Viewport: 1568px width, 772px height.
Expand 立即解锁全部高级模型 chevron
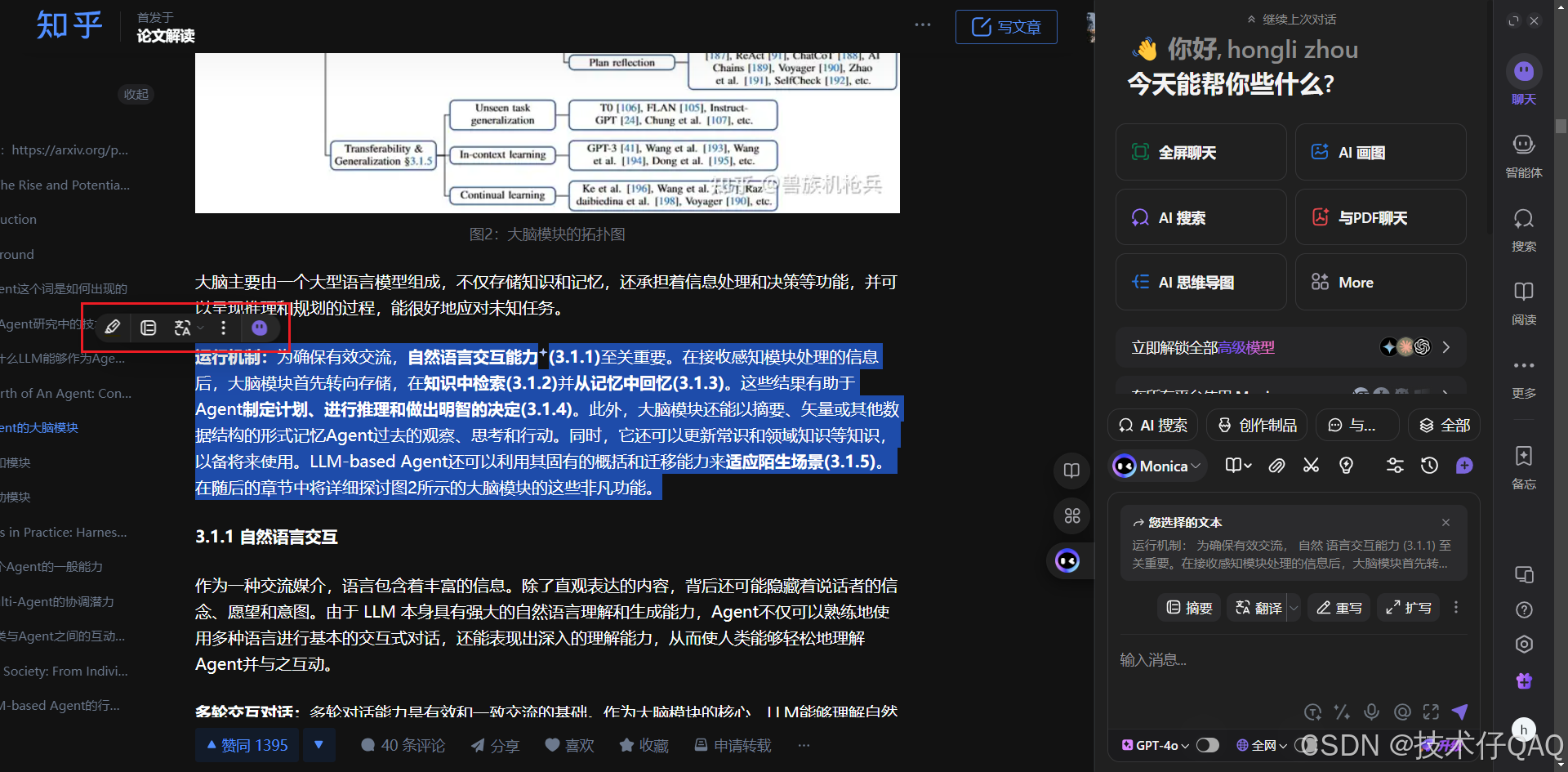(1446, 347)
